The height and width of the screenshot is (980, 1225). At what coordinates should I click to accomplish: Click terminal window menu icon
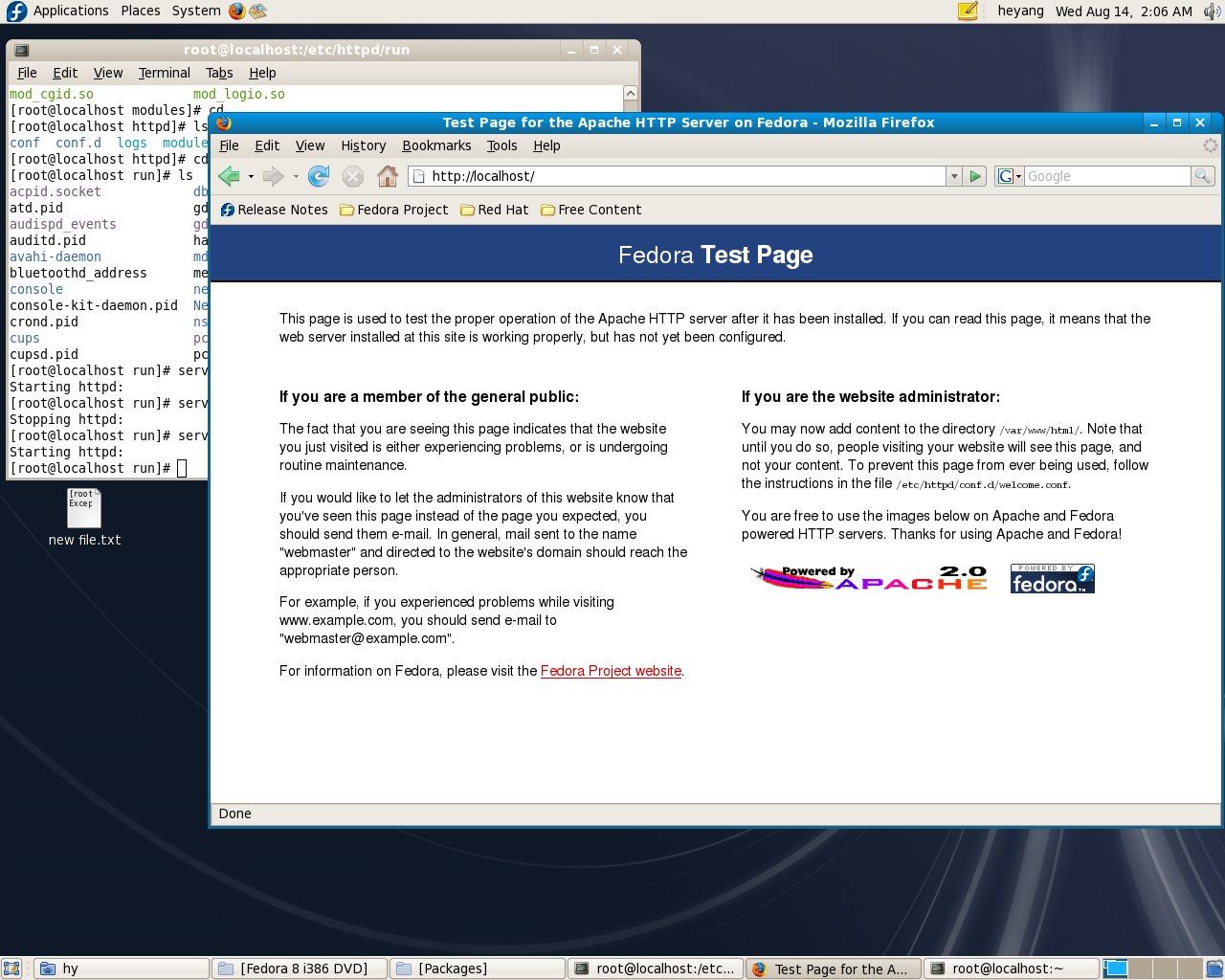[x=22, y=50]
